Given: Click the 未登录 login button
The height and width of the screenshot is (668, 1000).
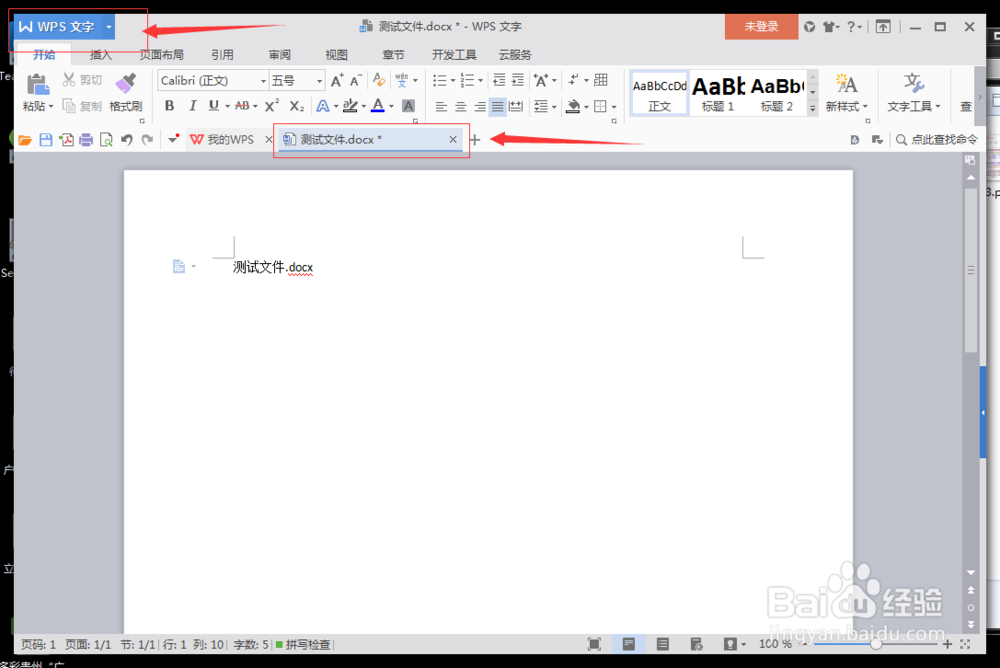Looking at the screenshot, I should pyautogui.click(x=761, y=27).
